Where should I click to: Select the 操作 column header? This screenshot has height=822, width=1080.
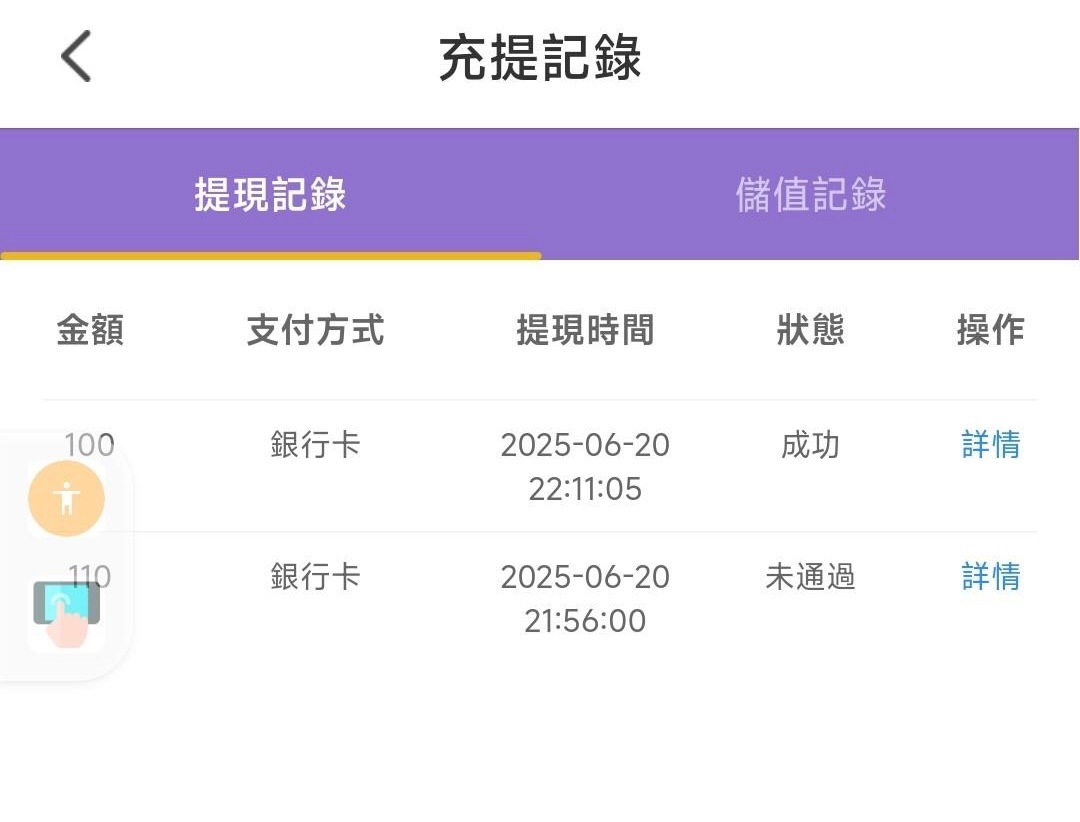(x=990, y=329)
